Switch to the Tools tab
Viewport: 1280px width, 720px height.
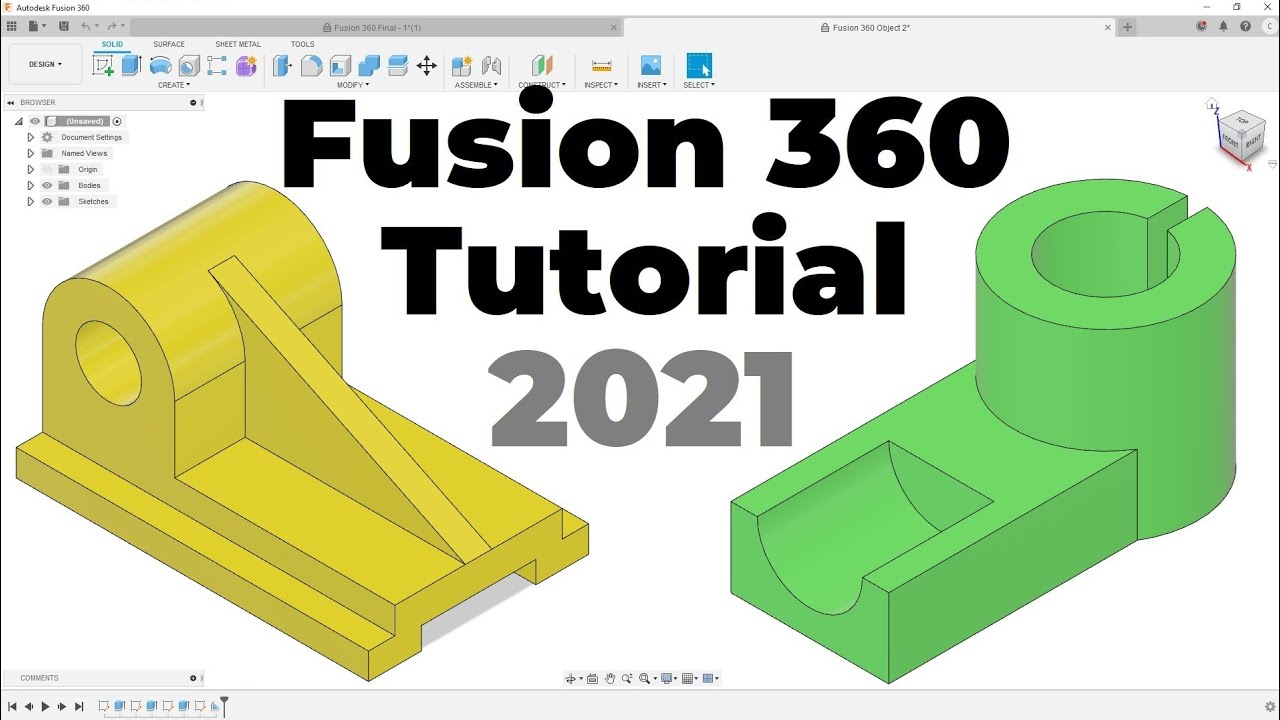[302, 44]
